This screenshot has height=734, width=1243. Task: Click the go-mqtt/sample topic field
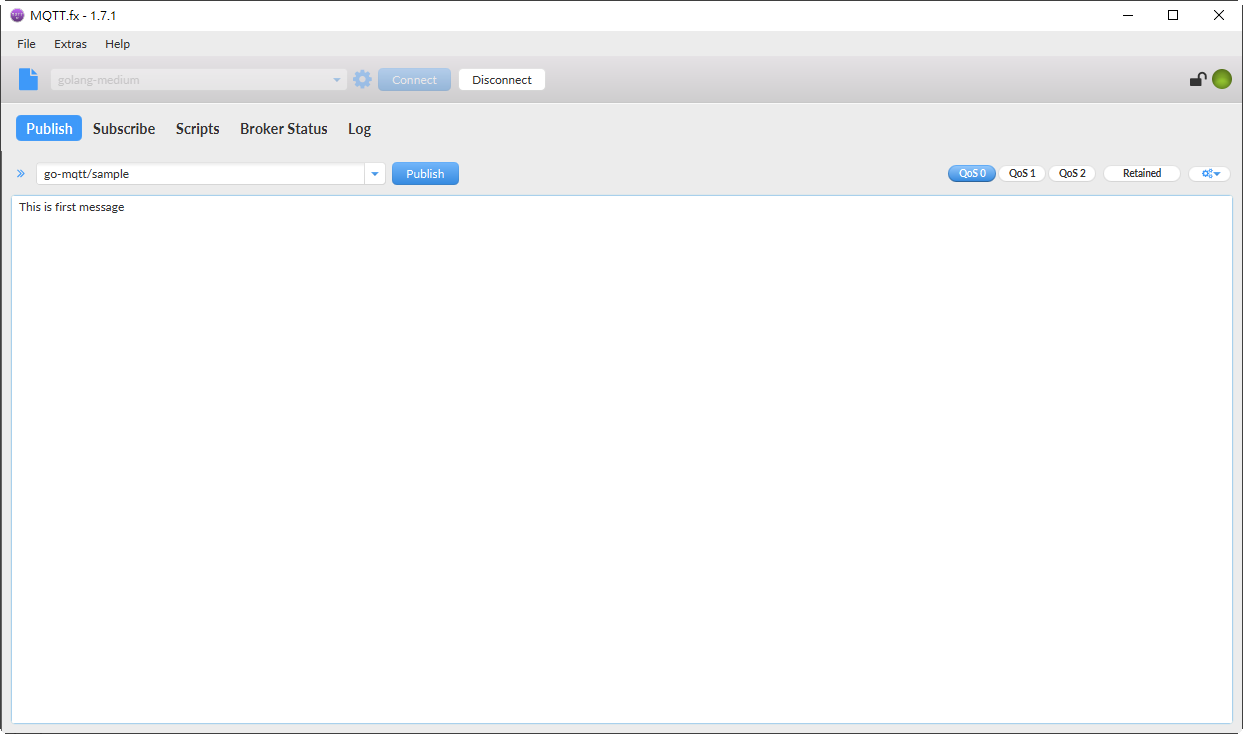click(201, 174)
